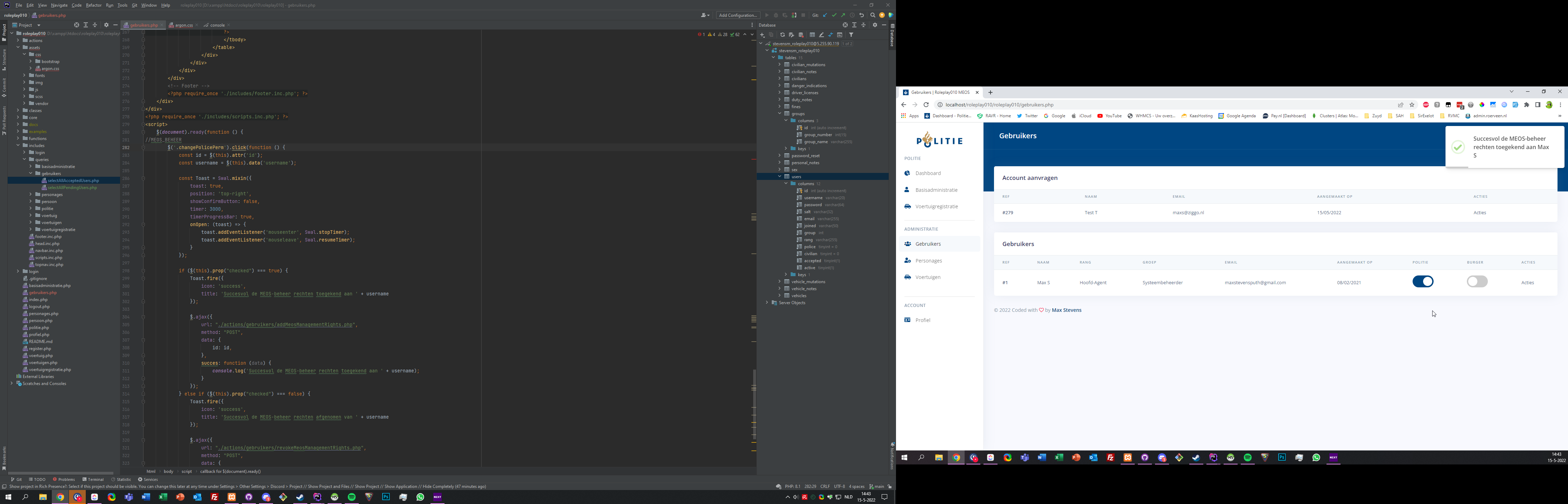Open the query console (QL) in Database panel
1568x504 pixels.
[x=839, y=35]
